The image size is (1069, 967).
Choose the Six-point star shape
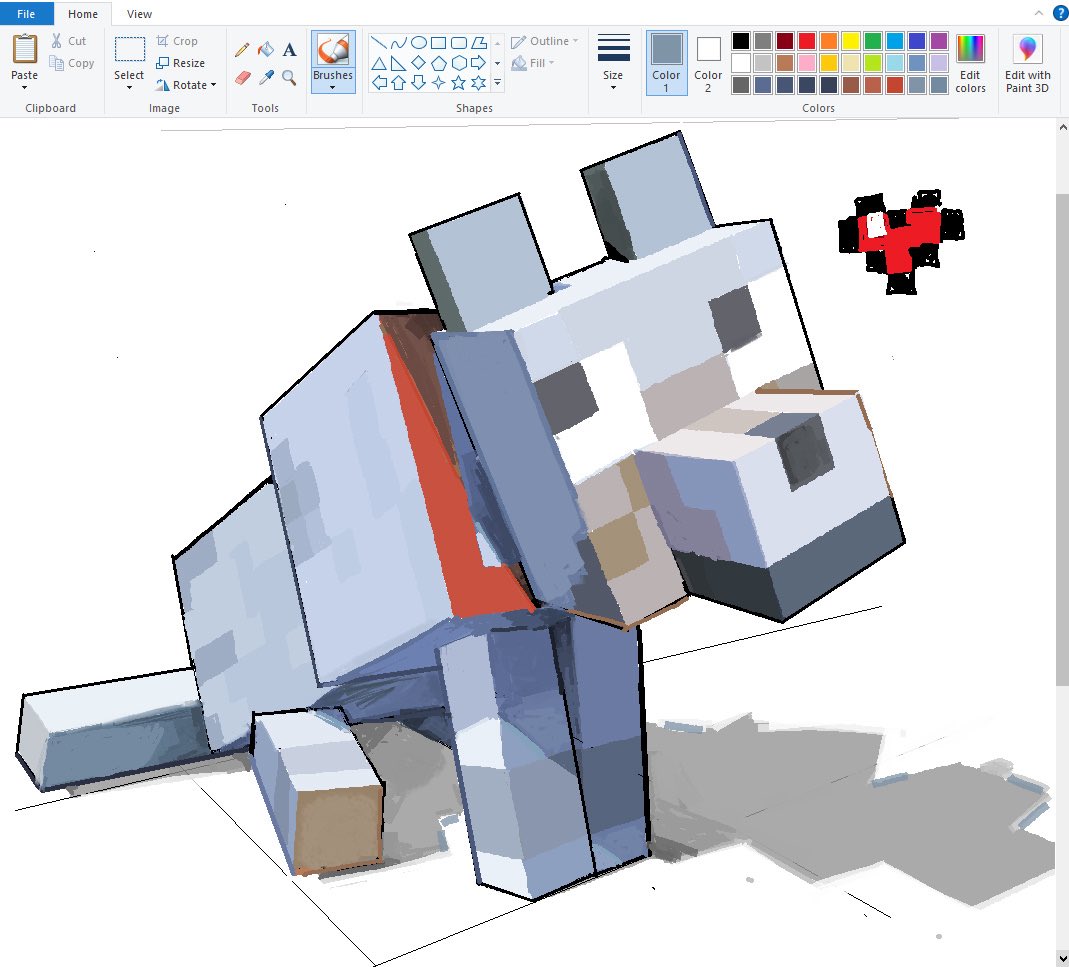(x=479, y=83)
